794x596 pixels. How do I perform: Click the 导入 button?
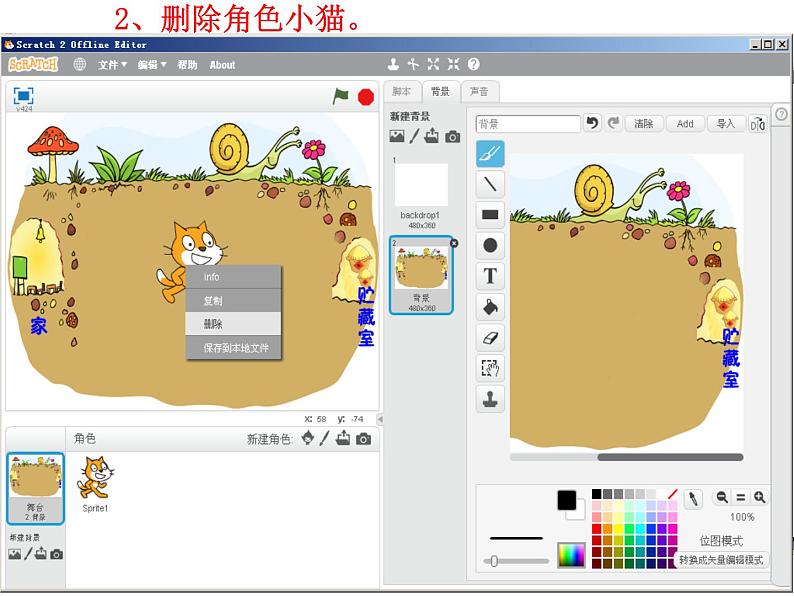(x=726, y=124)
